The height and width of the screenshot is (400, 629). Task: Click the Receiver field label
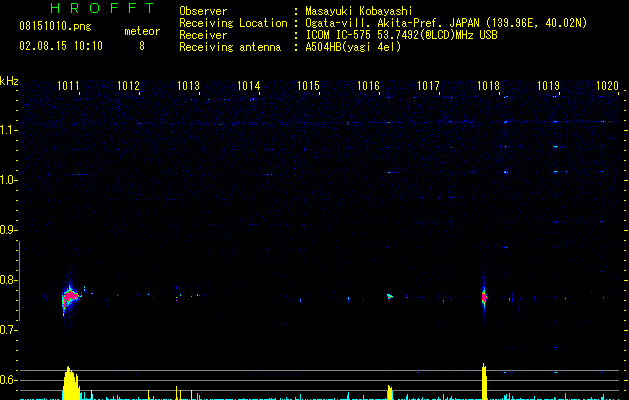point(203,35)
